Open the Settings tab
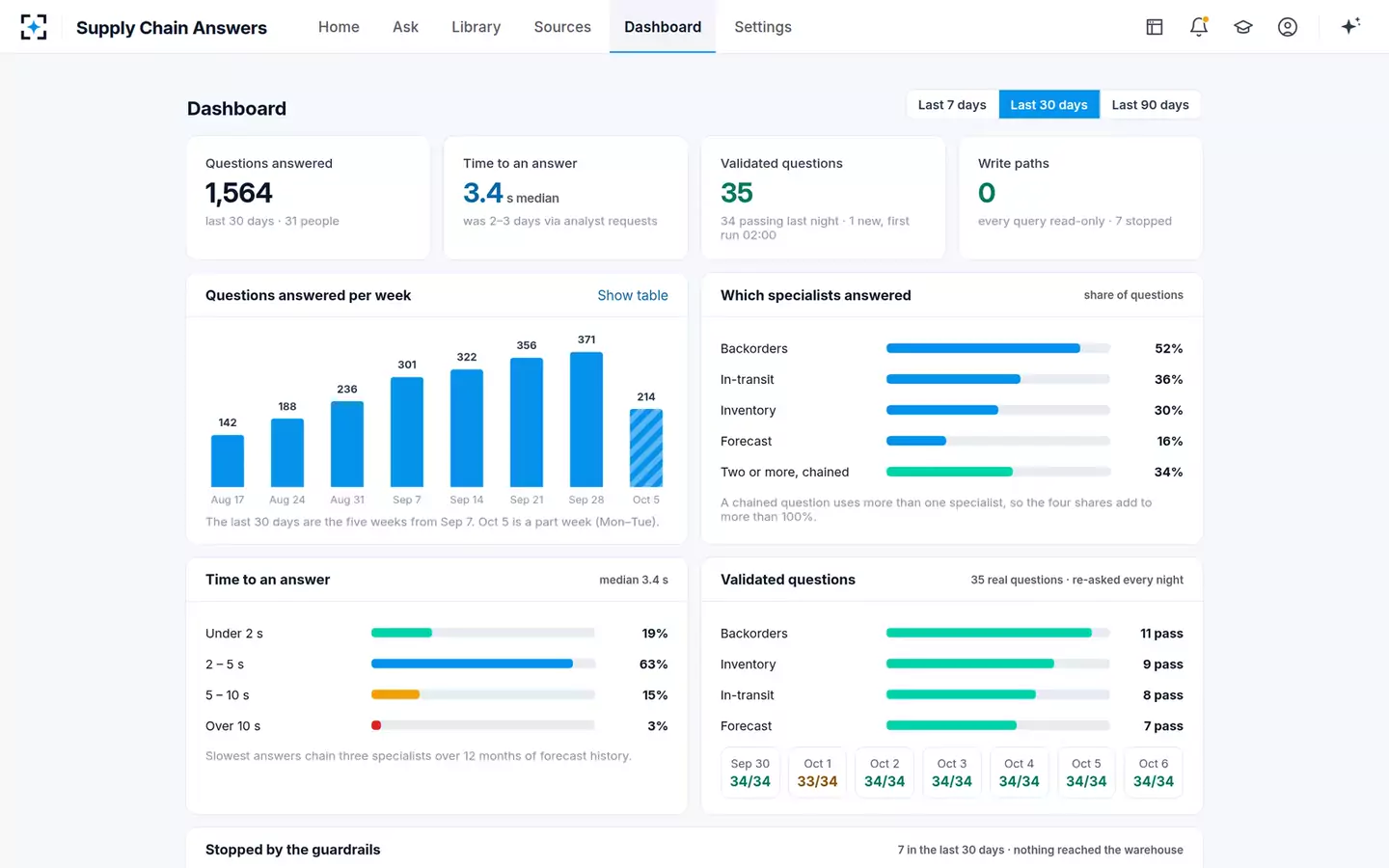 pyautogui.click(x=763, y=27)
